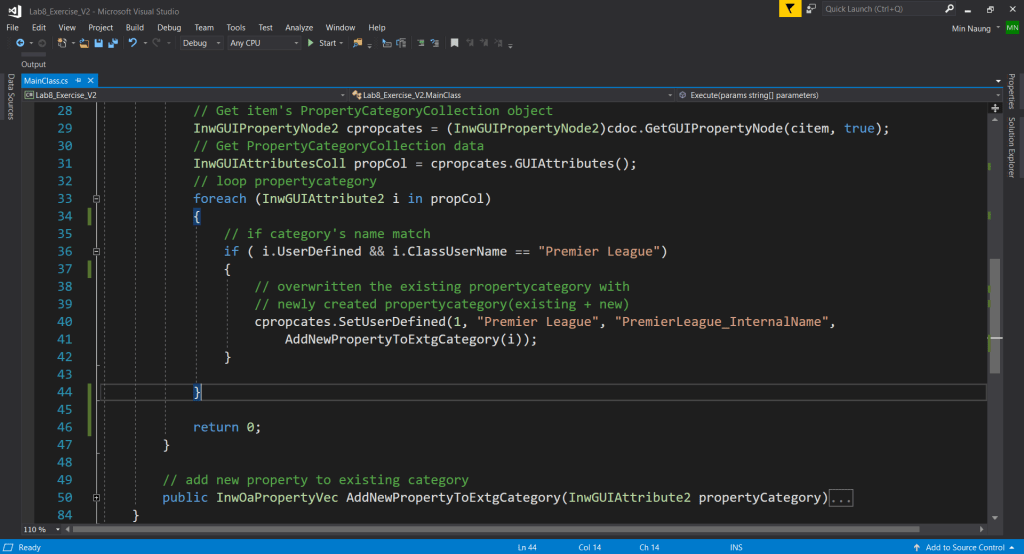The width and height of the screenshot is (1024, 554).
Task: Toggle pin on MainClass.cs tab
Action: (77, 80)
